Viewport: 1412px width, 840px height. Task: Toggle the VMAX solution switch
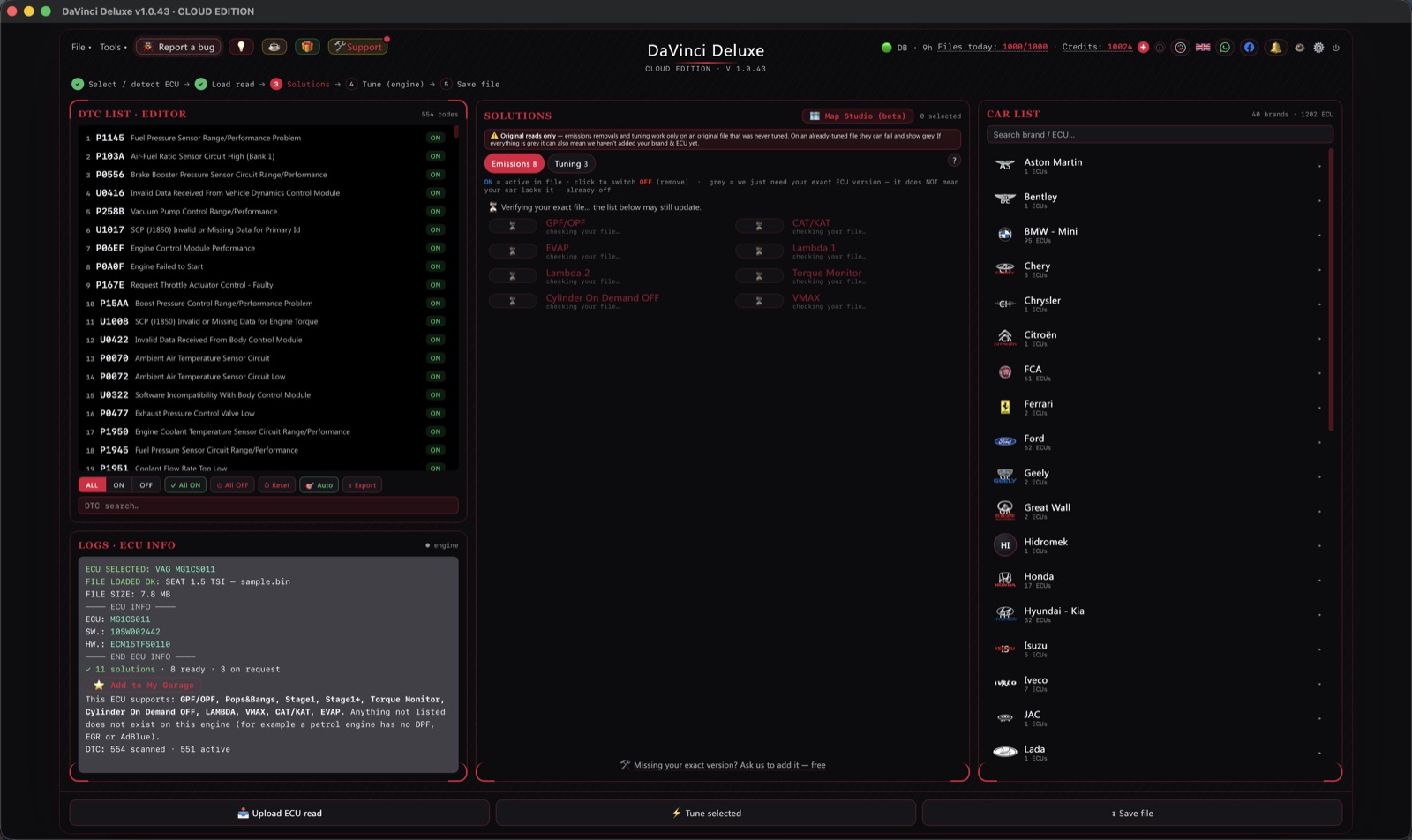[x=759, y=301]
